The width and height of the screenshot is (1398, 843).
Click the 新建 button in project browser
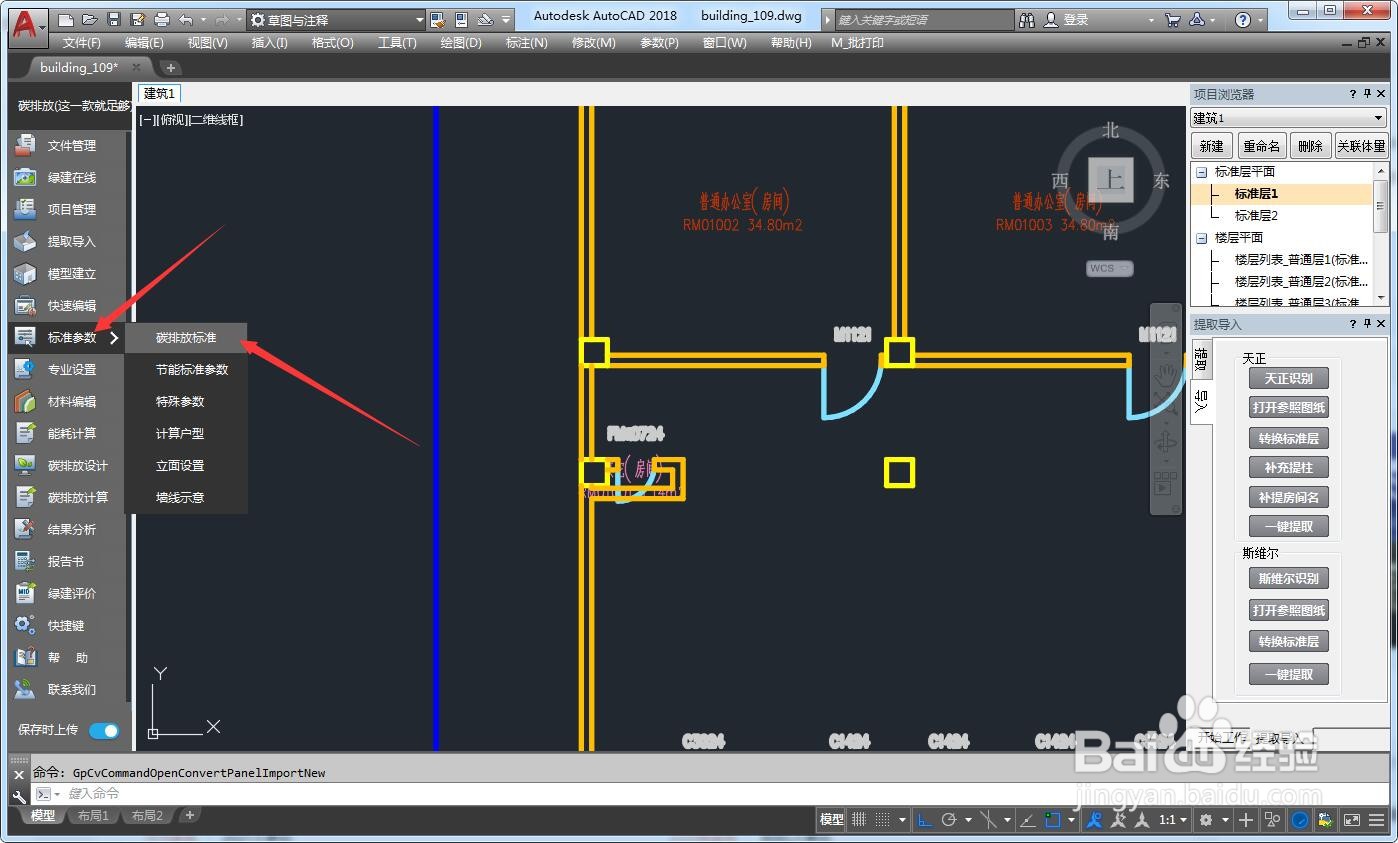tap(1211, 146)
